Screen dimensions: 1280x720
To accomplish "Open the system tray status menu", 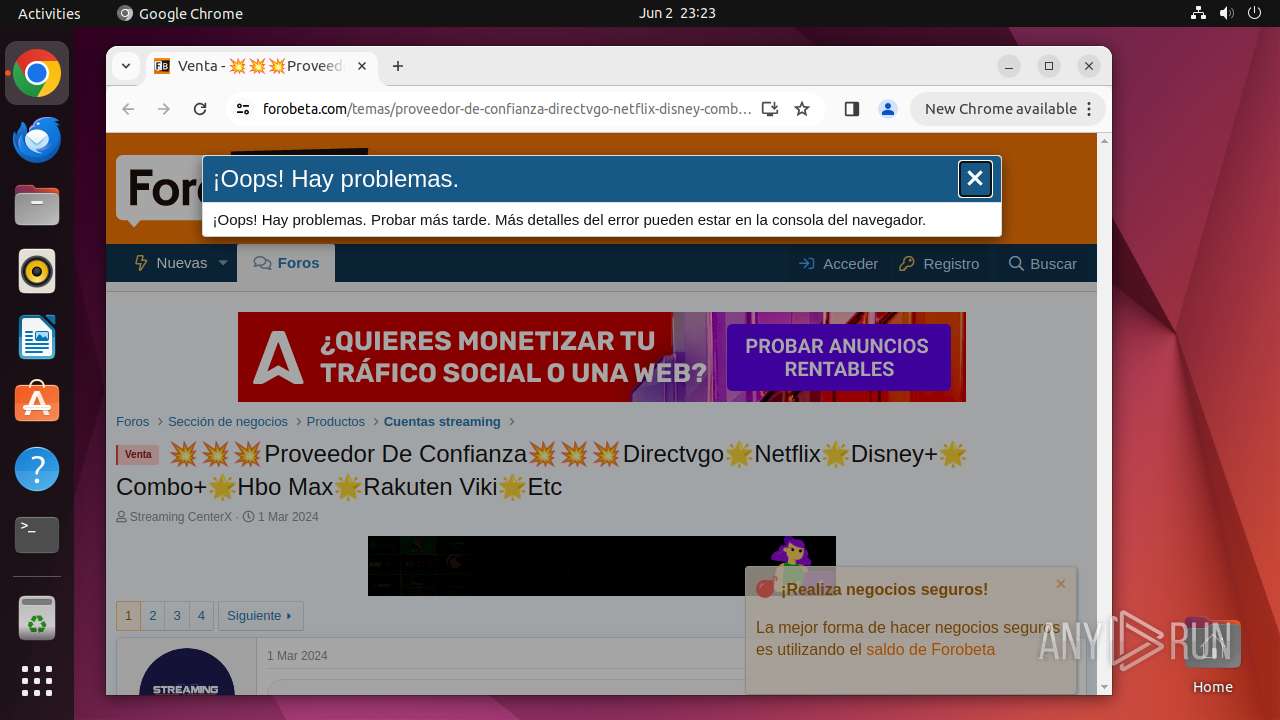I will [x=1226, y=13].
